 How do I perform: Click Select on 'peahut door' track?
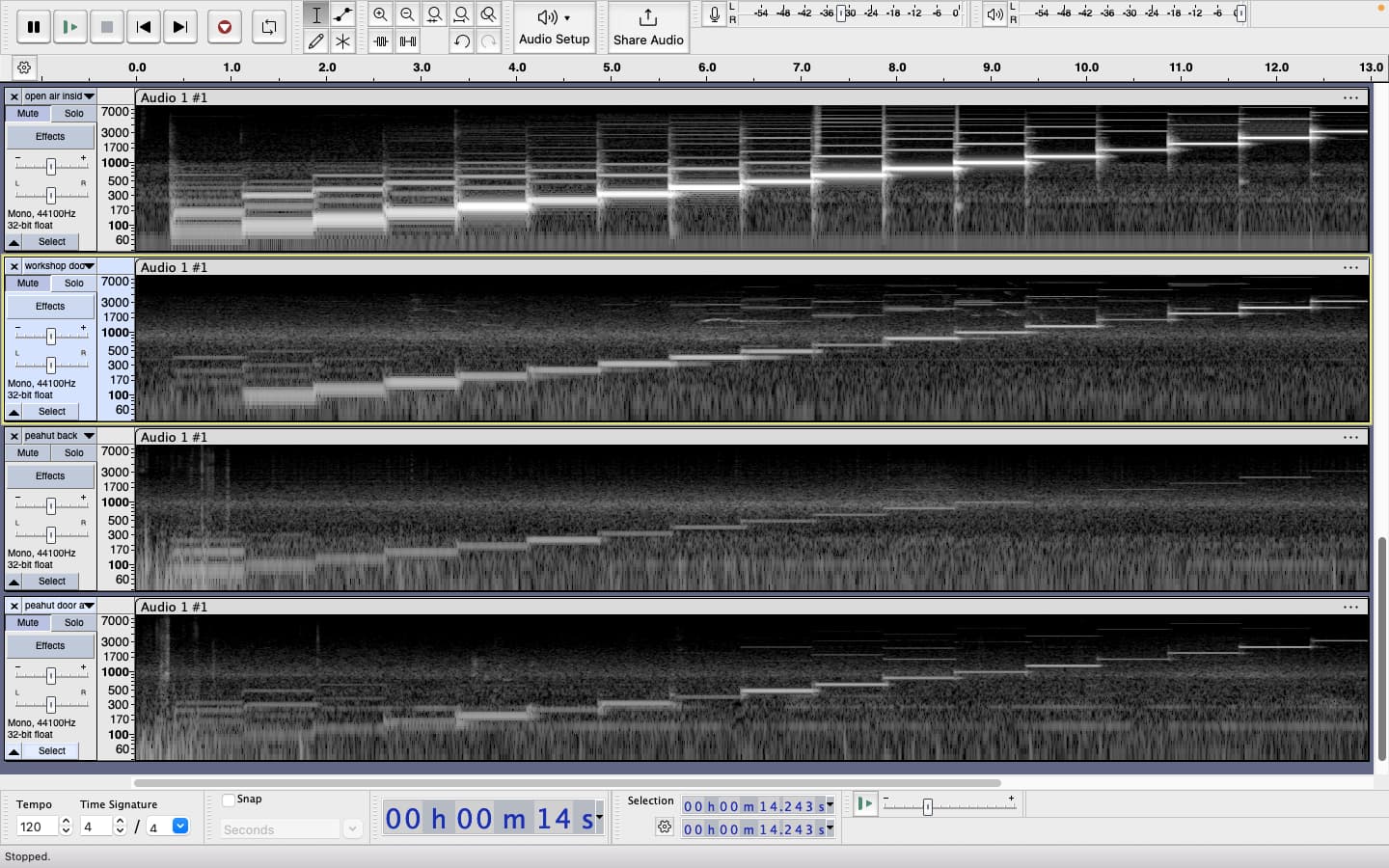[52, 751]
